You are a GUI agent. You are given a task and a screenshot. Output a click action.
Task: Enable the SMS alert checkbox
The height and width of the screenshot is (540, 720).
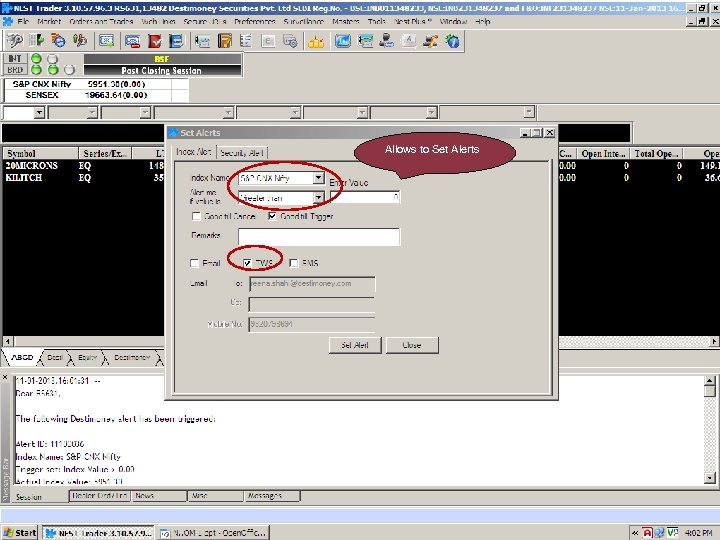point(294,263)
